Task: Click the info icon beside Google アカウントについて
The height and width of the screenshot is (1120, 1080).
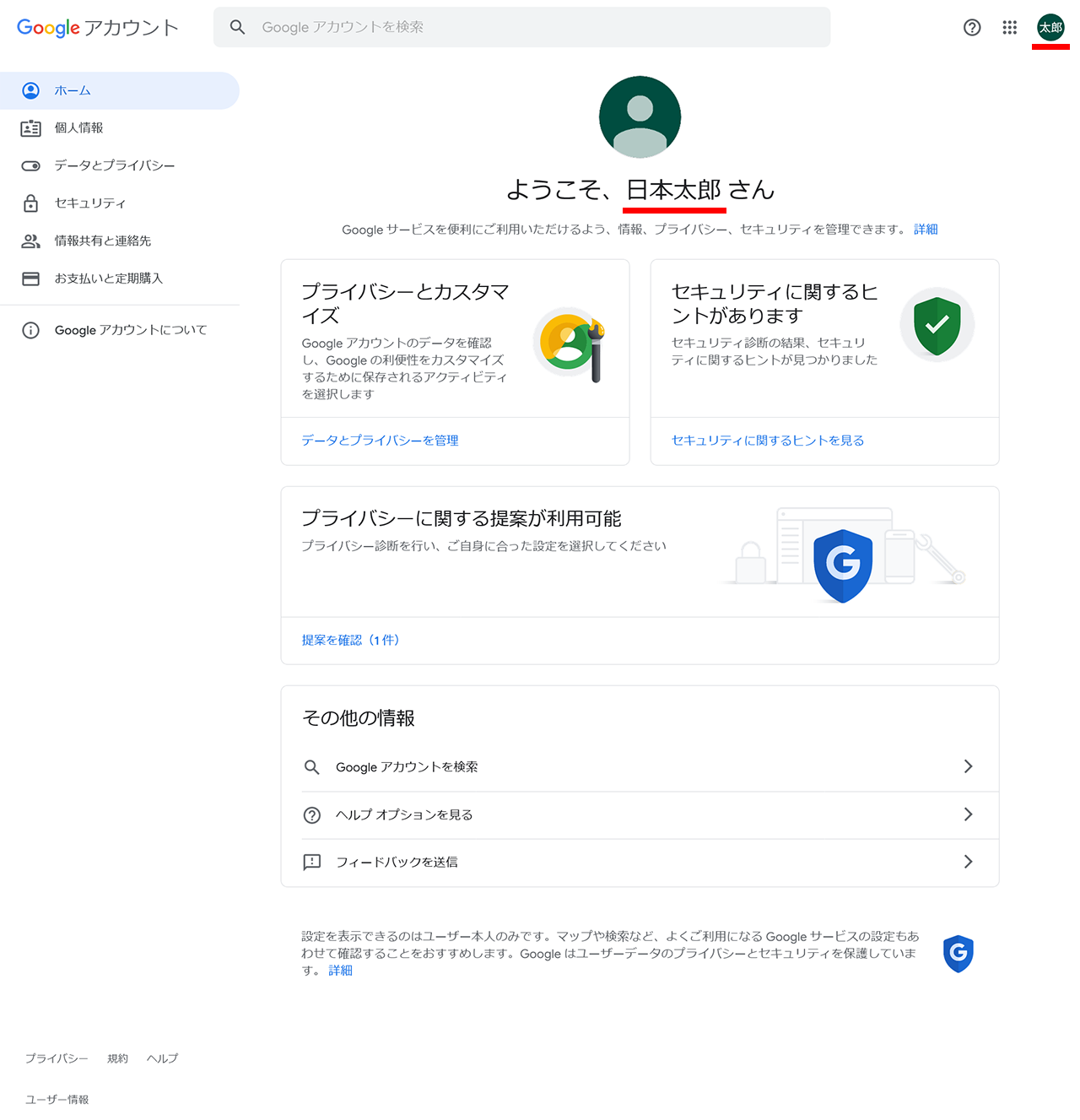Action: [x=31, y=330]
